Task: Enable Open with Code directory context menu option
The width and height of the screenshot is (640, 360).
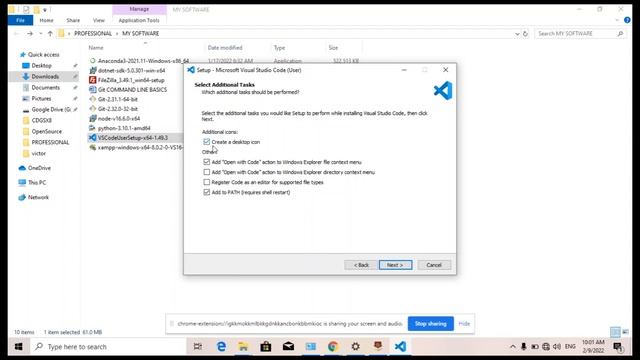Action: [x=207, y=172]
